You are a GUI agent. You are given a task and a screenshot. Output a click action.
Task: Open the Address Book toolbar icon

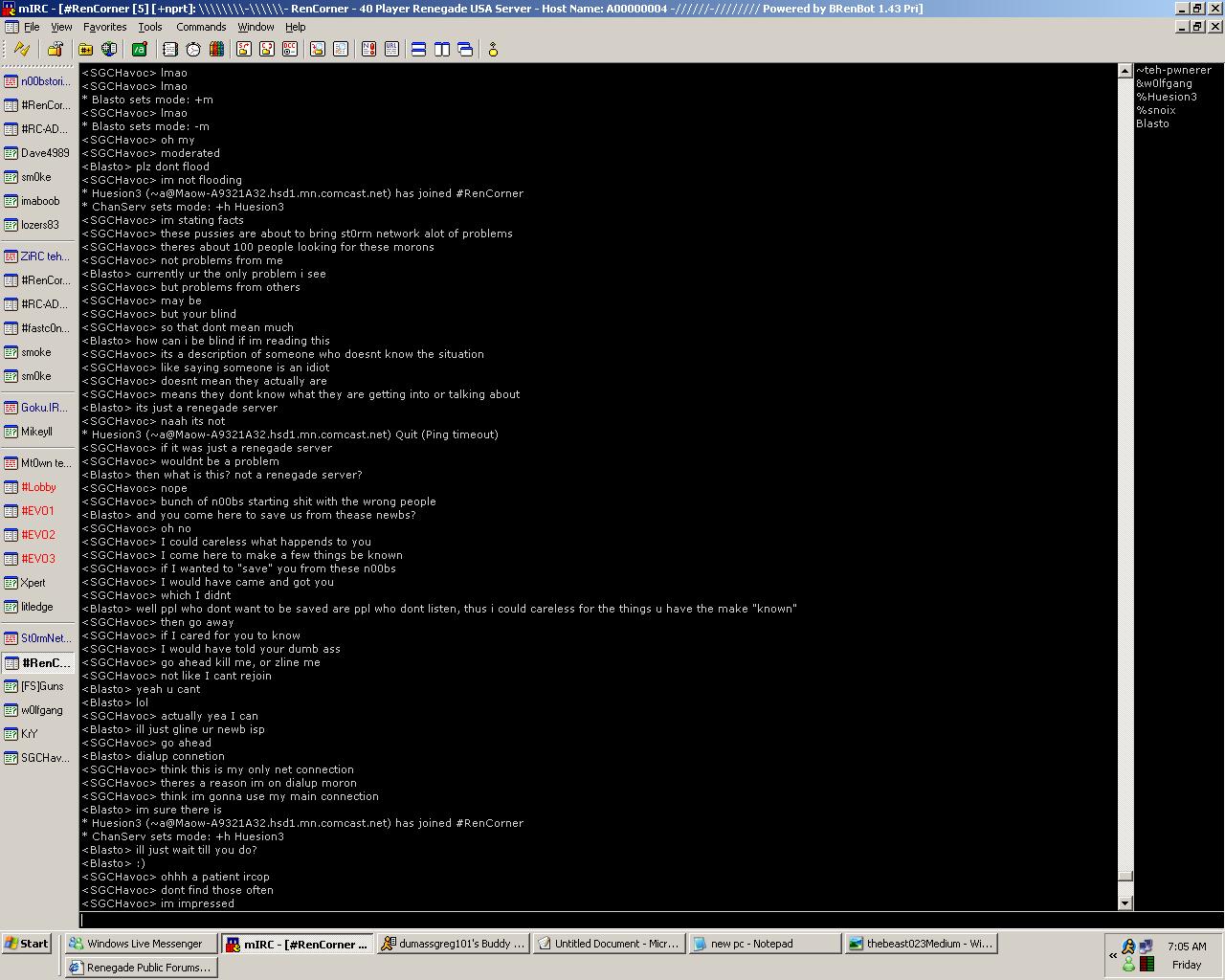[169, 50]
